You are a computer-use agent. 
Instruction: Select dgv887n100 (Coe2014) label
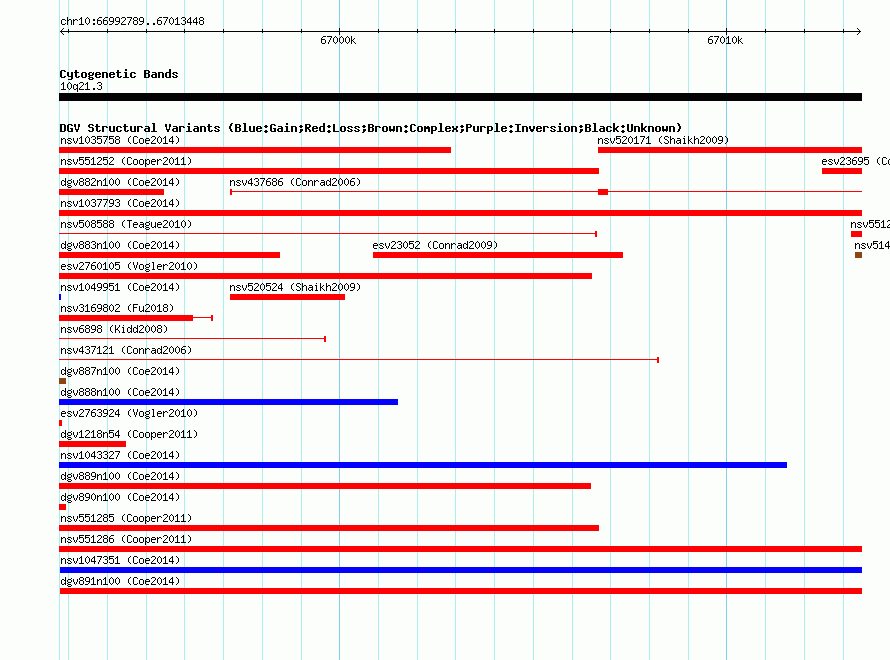120,371
